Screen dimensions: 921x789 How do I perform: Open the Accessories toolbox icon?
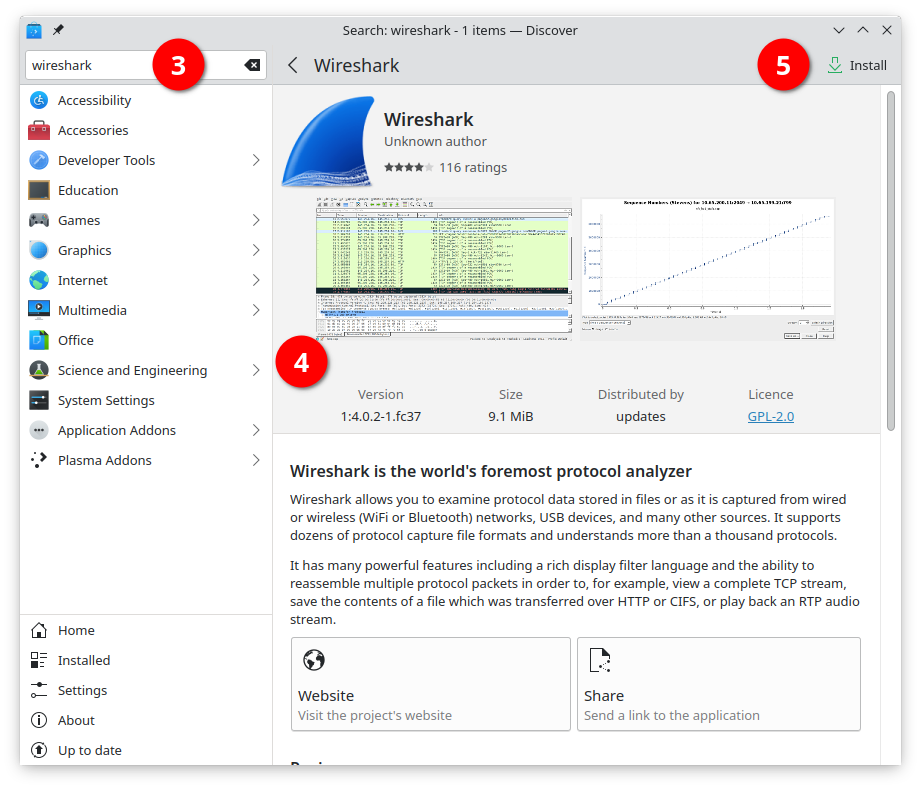pos(39,130)
